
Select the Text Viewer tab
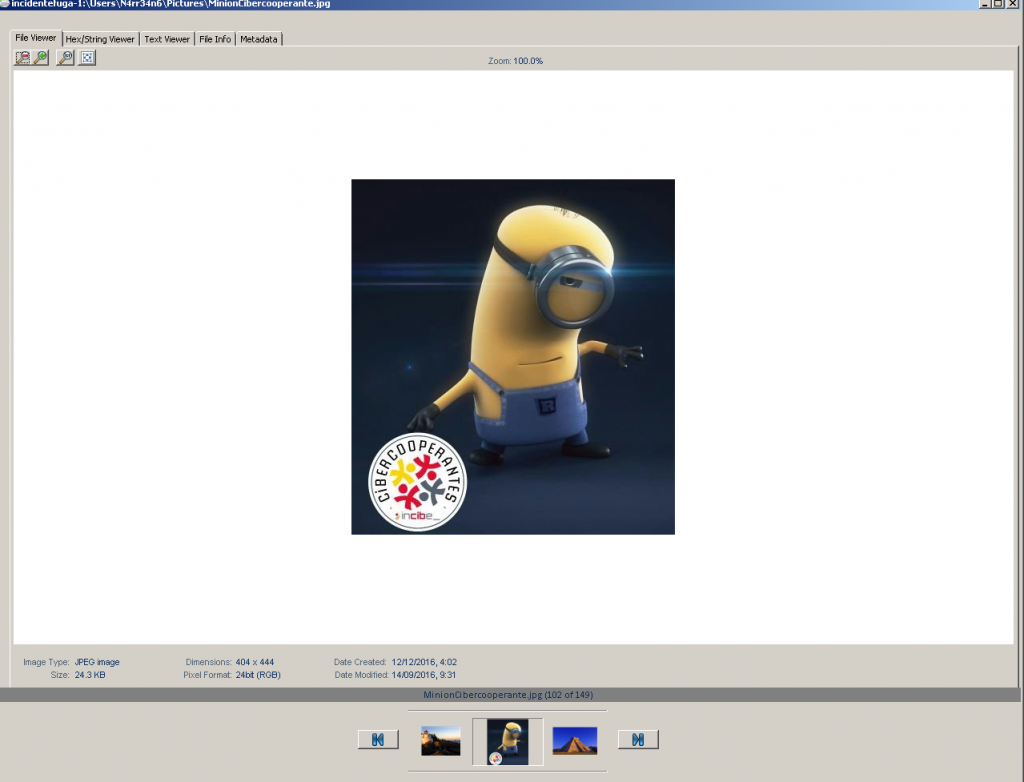(166, 39)
